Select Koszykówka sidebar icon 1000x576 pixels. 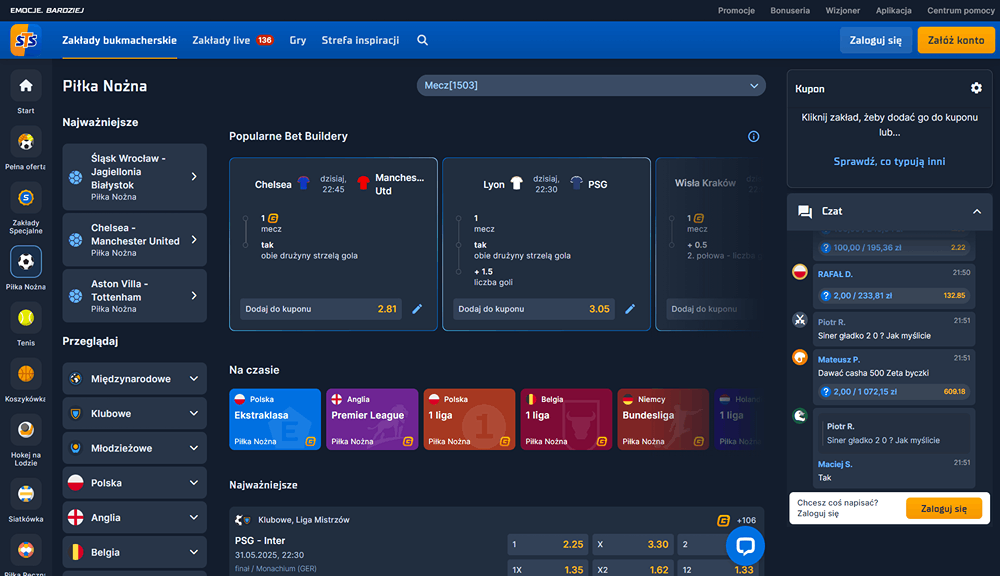point(26,374)
